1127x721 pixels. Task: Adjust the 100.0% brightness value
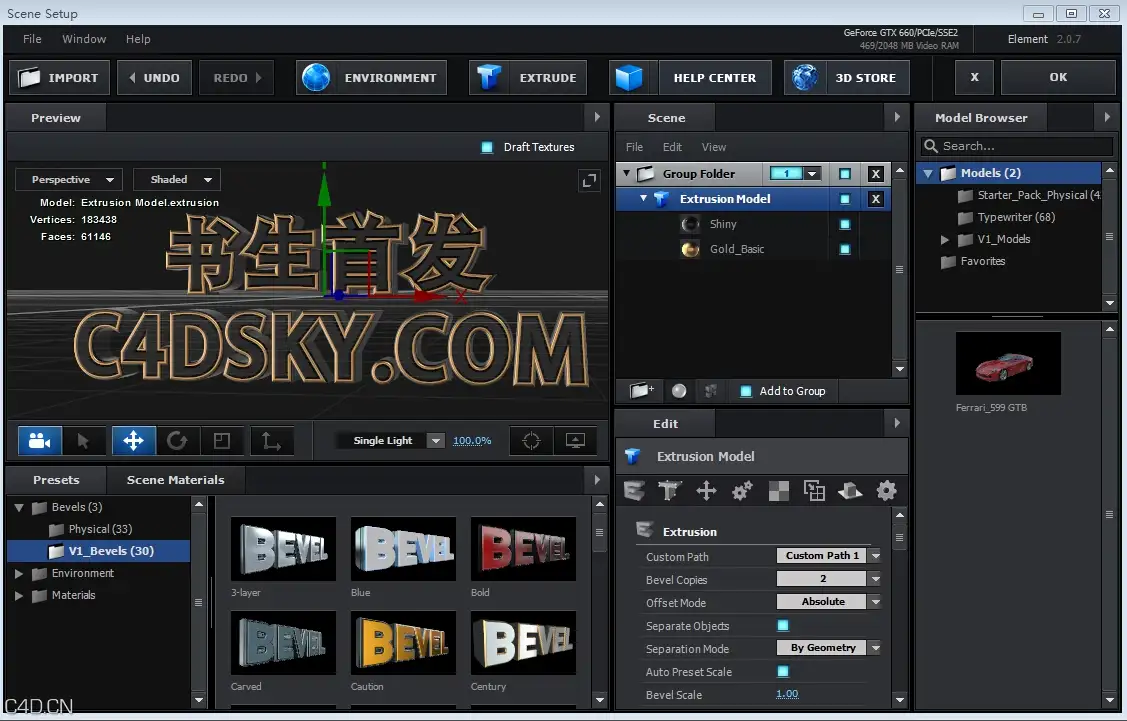coord(472,441)
